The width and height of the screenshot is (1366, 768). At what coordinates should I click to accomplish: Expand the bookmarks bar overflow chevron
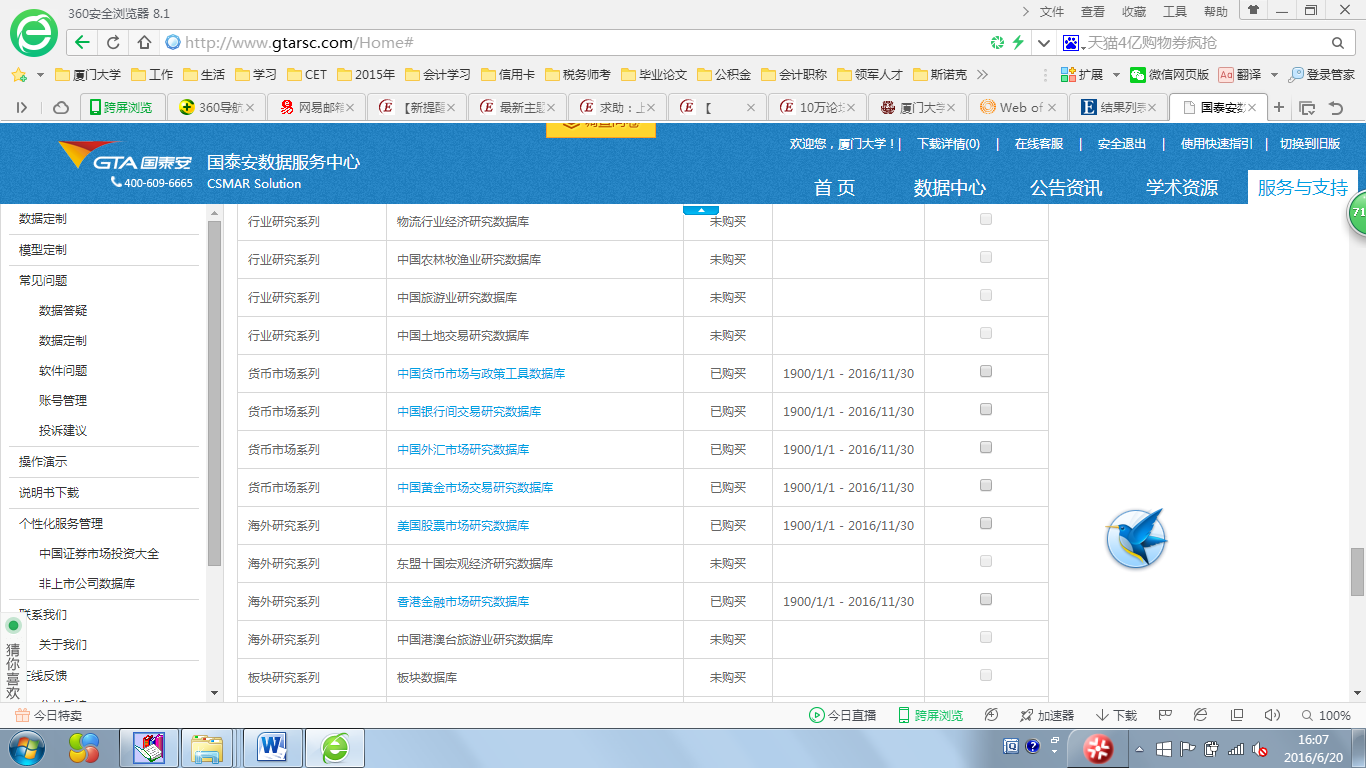(x=982, y=75)
